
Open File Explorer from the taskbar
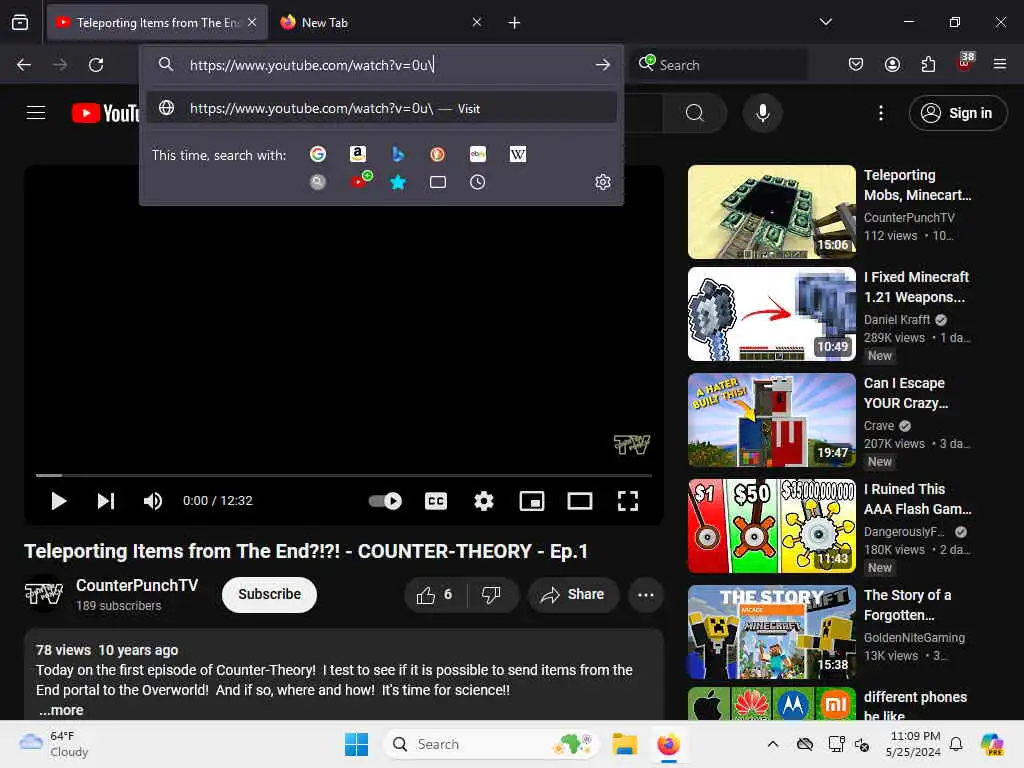624,744
